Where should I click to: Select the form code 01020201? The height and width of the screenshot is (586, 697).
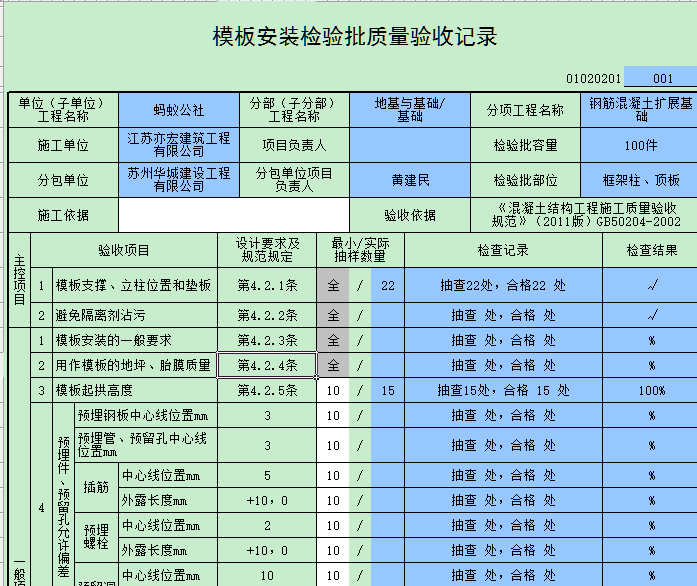point(593,79)
